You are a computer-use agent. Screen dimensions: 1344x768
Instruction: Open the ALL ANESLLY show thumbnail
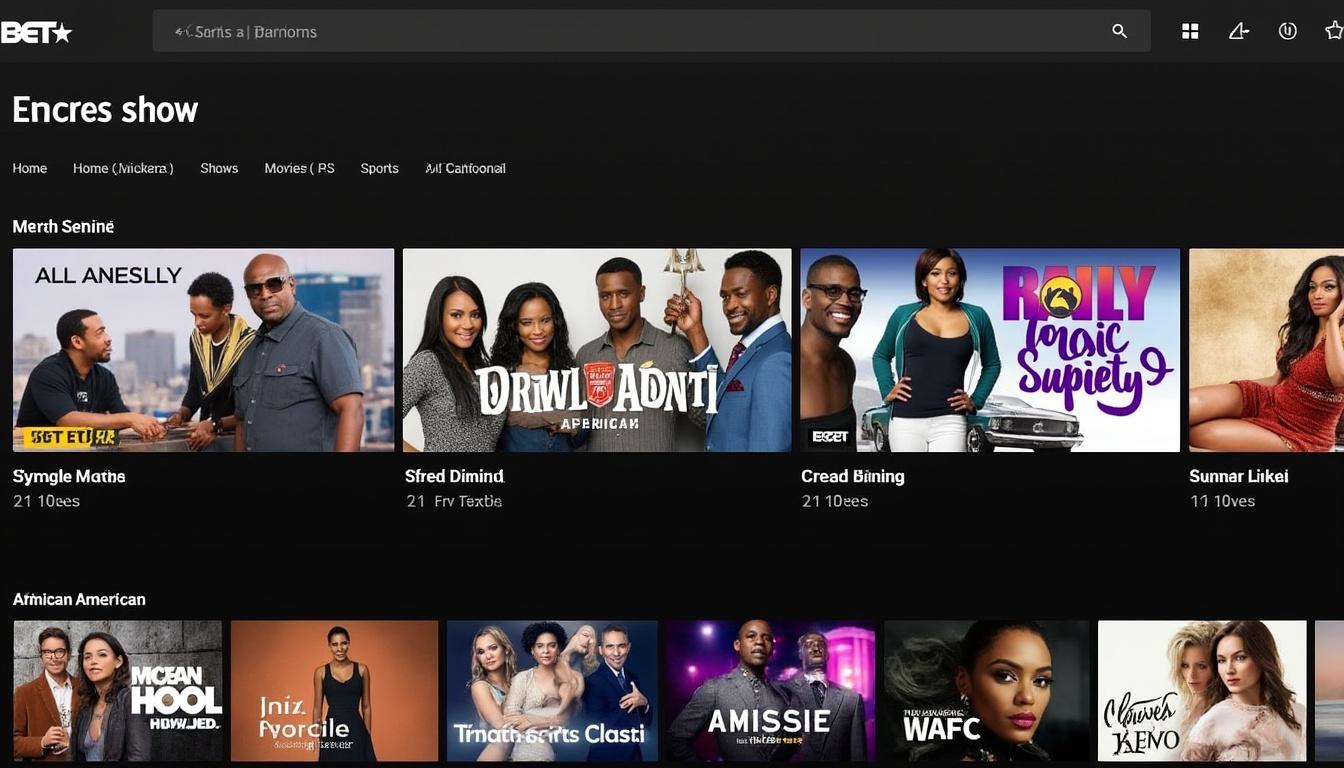(203, 350)
